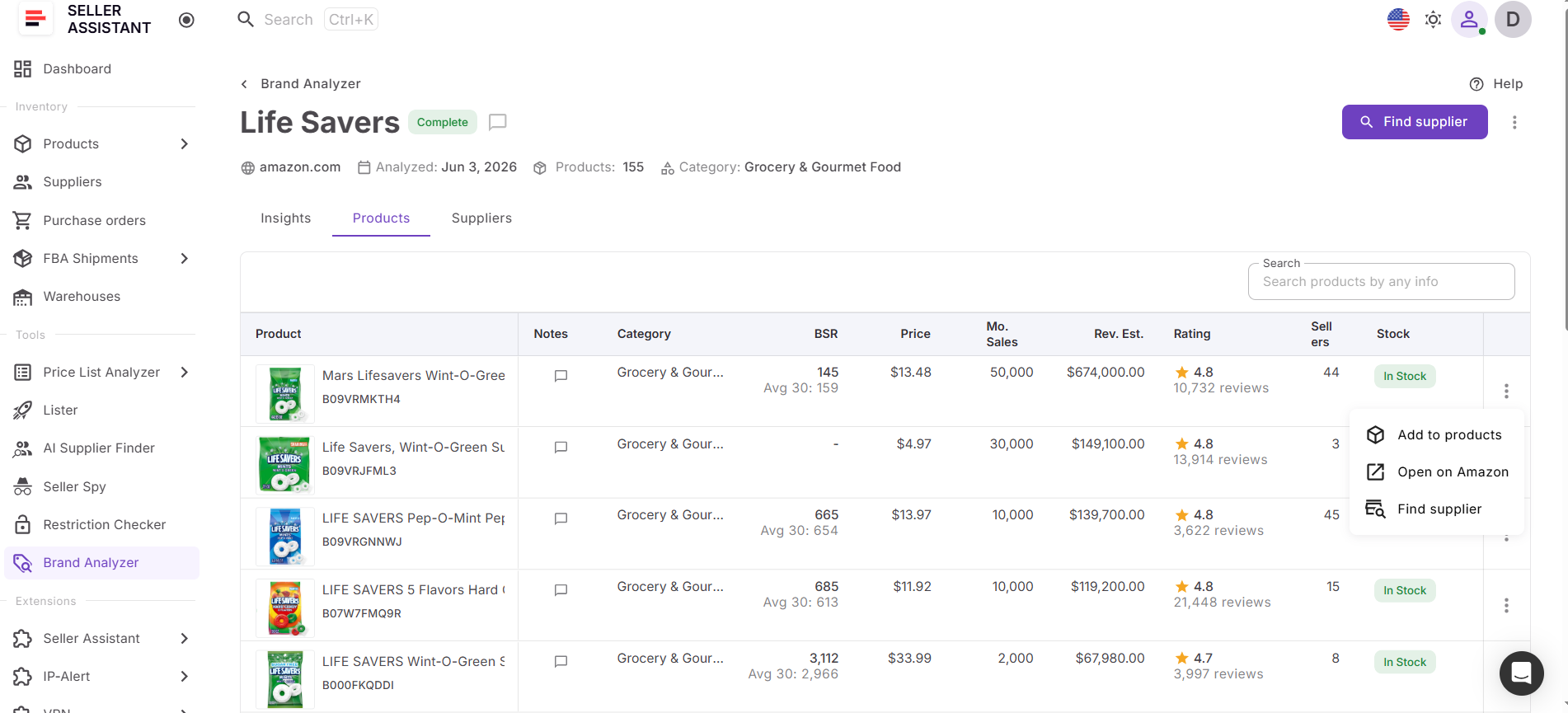Image resolution: width=1568 pixels, height=713 pixels.
Task: Click the Mars Lifesavers Wint-O-Green product thumbnail
Action: coord(285,394)
